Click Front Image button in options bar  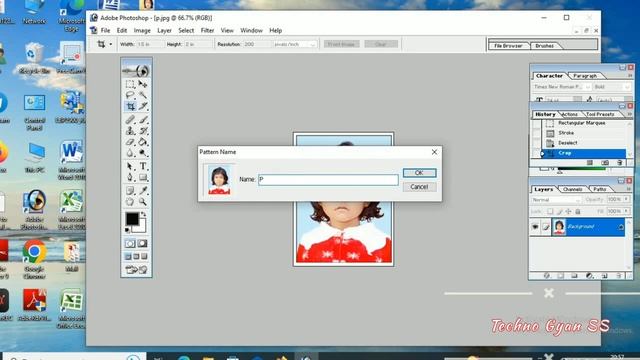341,44
